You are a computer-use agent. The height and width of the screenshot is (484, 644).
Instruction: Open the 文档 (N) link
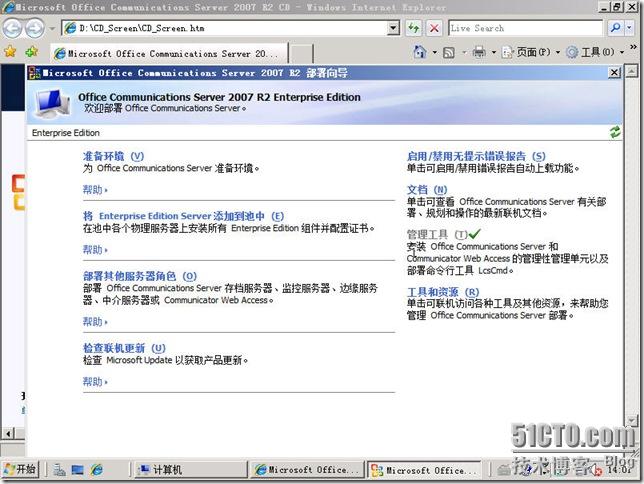427,189
